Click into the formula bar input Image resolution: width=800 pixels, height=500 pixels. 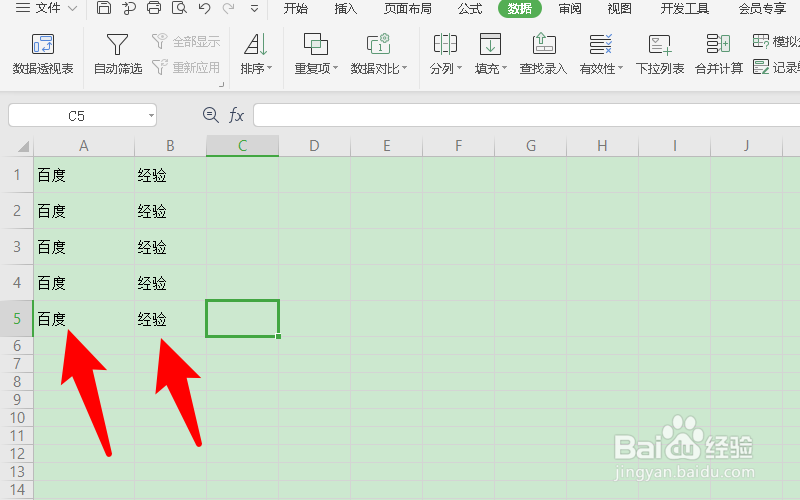pos(527,115)
